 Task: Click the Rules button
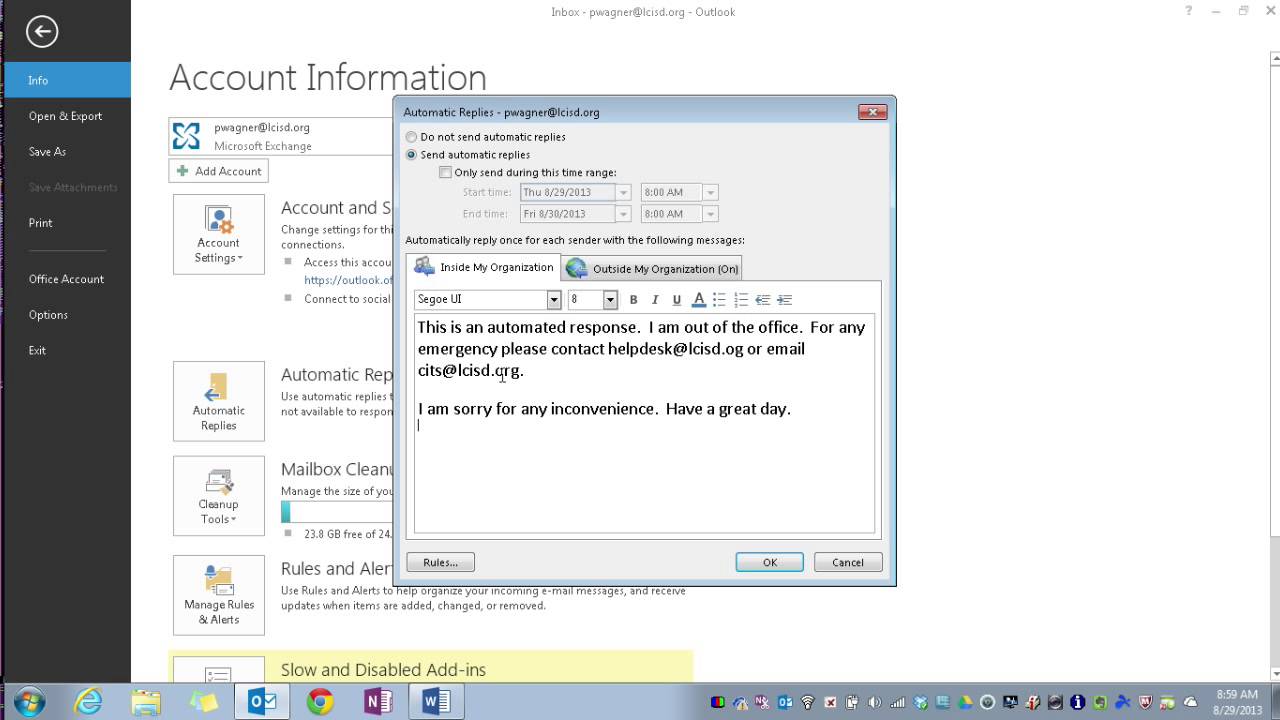click(440, 561)
